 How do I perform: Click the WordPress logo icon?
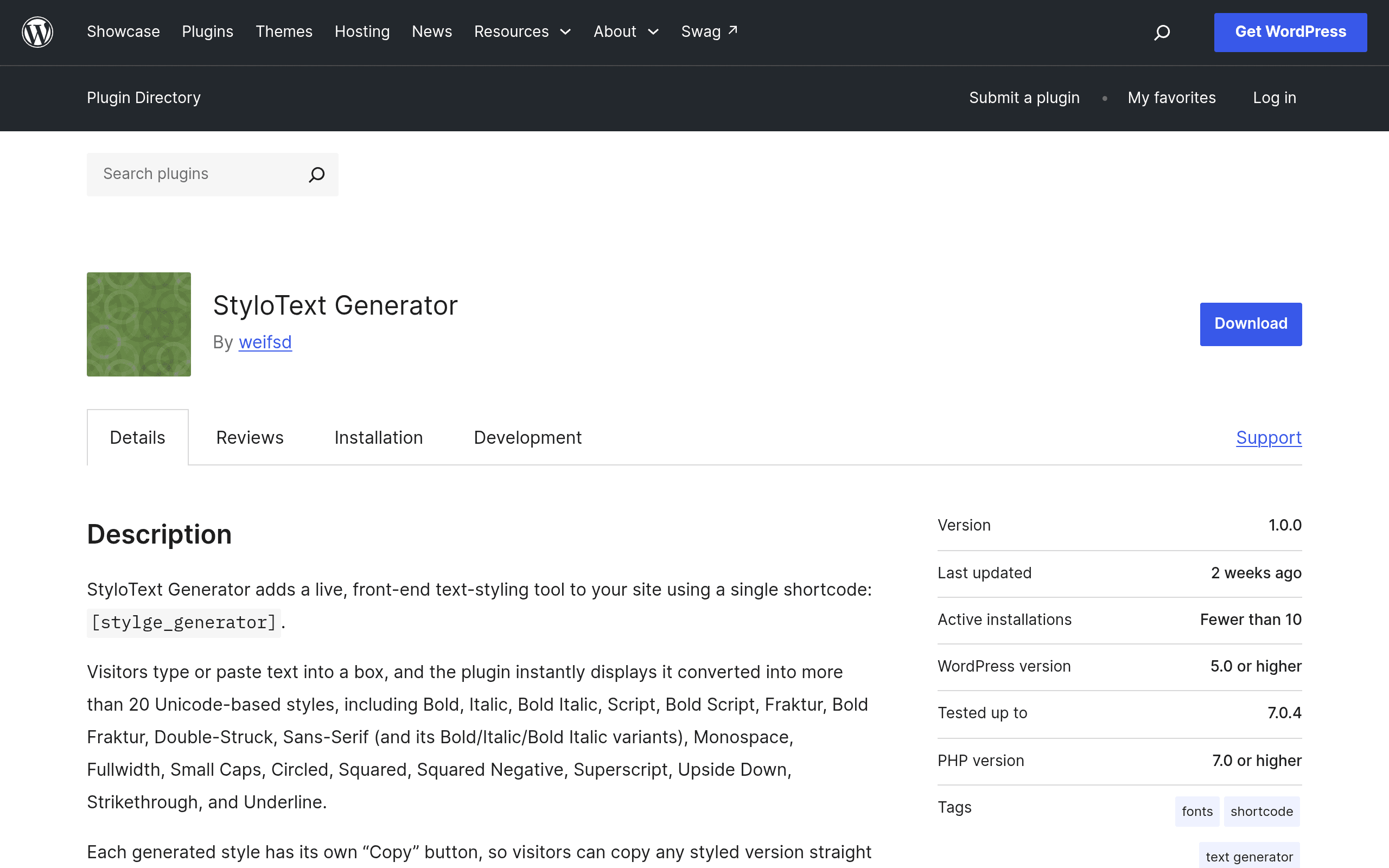click(x=37, y=32)
